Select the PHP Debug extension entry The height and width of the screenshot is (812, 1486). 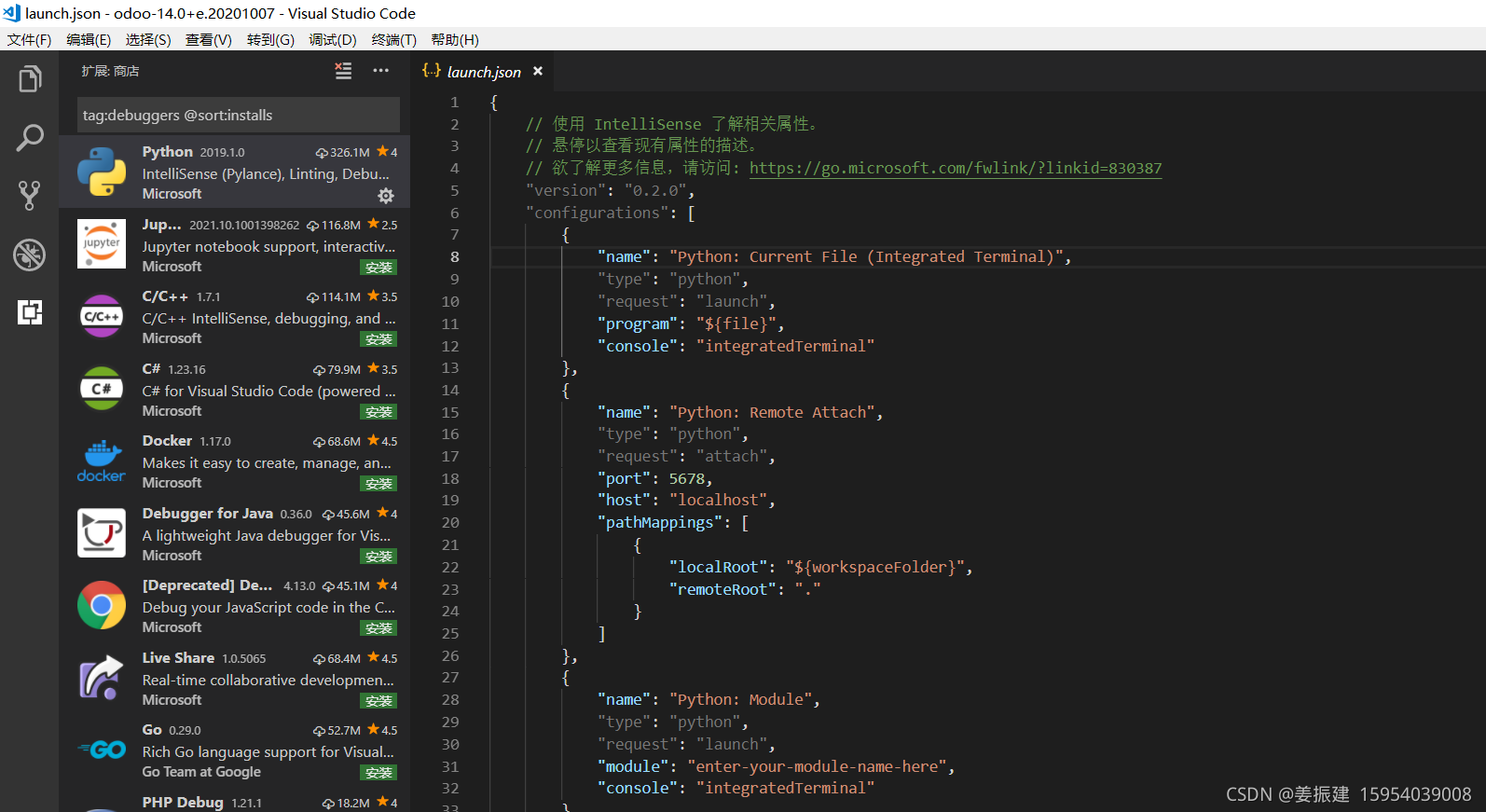coord(234,803)
